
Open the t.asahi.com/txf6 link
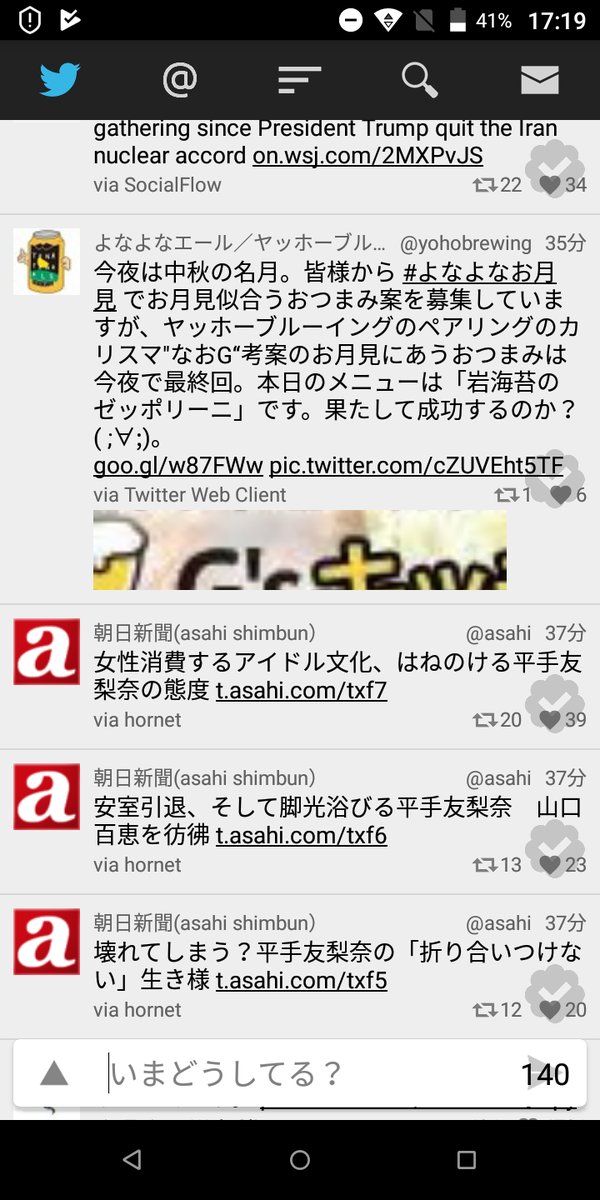302,835
